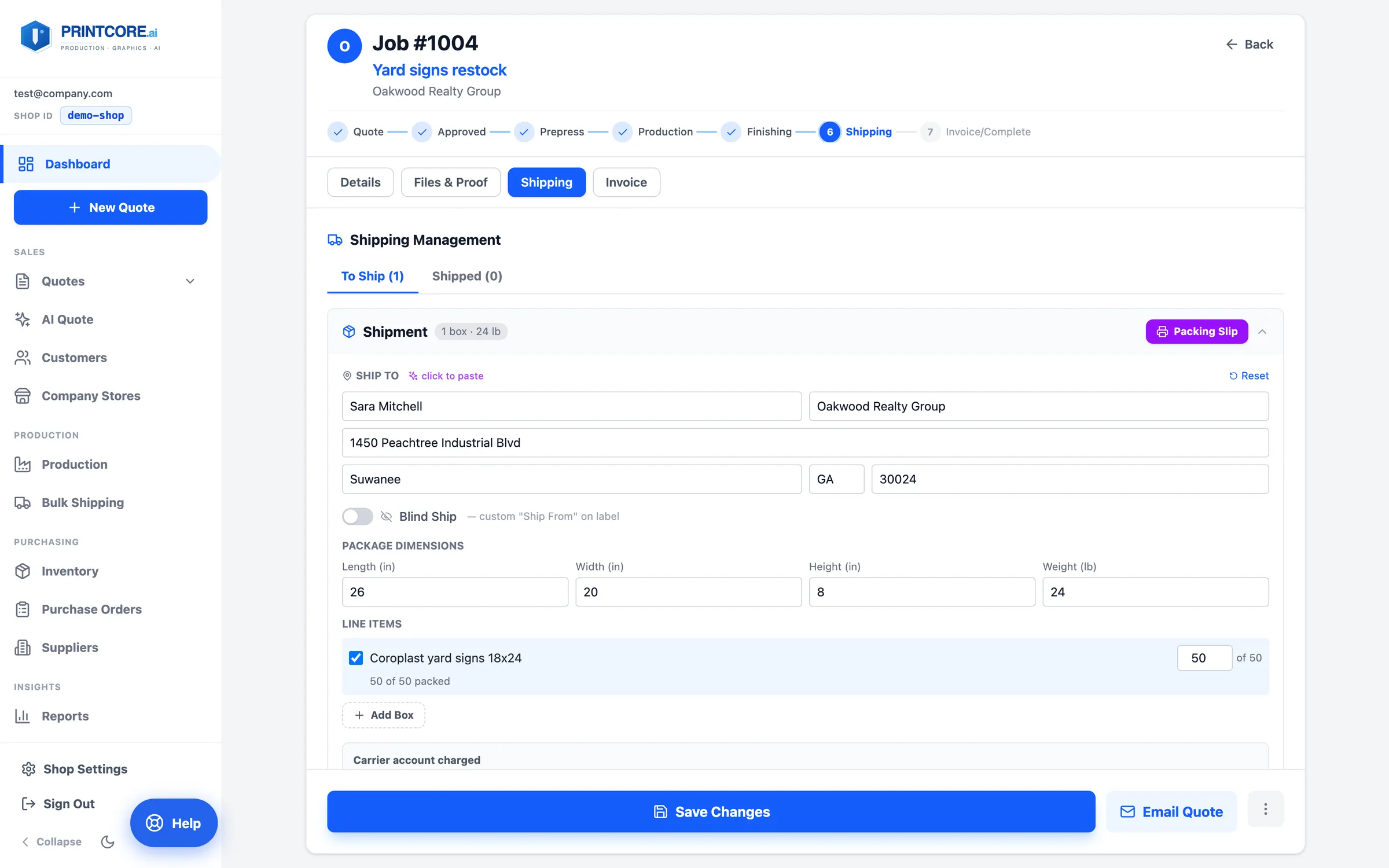Uncheck Coroplast yard signs 18x24 checkbox

point(356,658)
